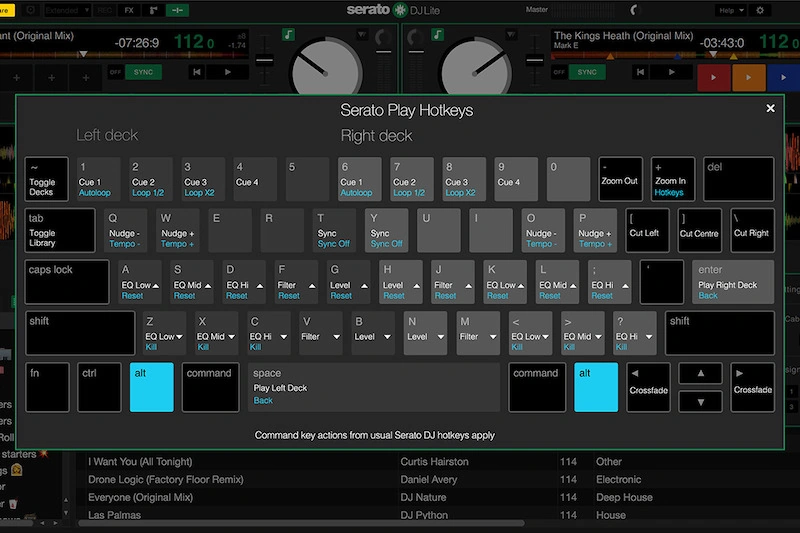Screen dimensions: 800x533
Task: Play the right deck track
Action: [x=671, y=72]
